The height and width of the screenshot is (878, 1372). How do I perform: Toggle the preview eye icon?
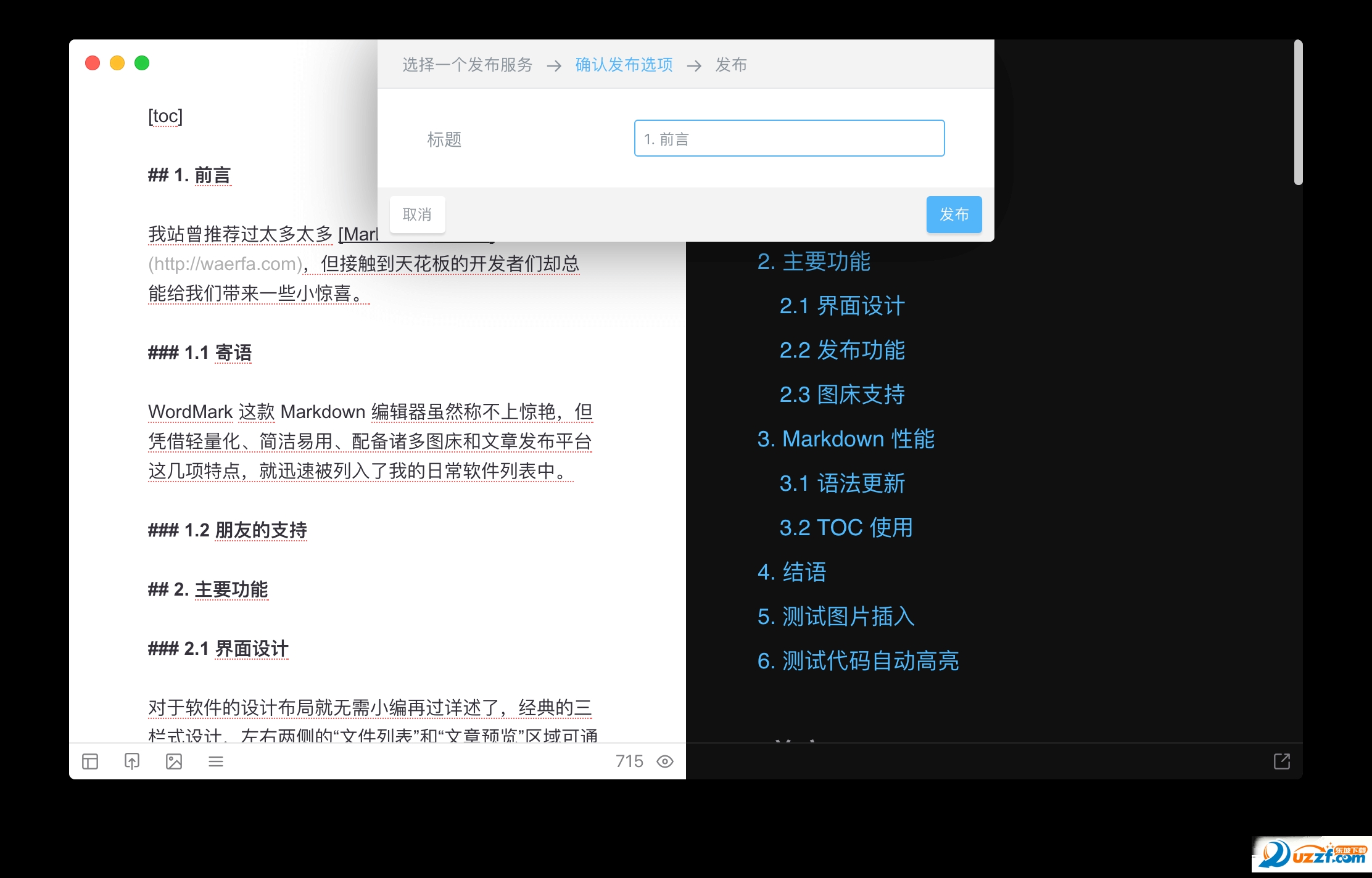point(665,761)
